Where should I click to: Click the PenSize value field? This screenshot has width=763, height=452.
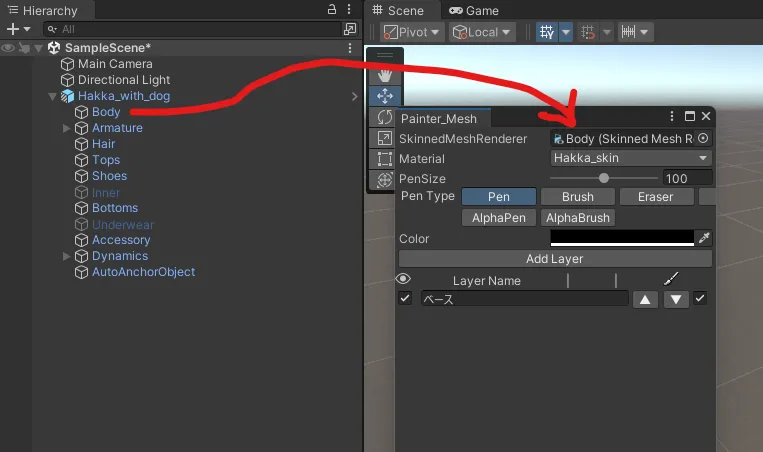(x=687, y=179)
